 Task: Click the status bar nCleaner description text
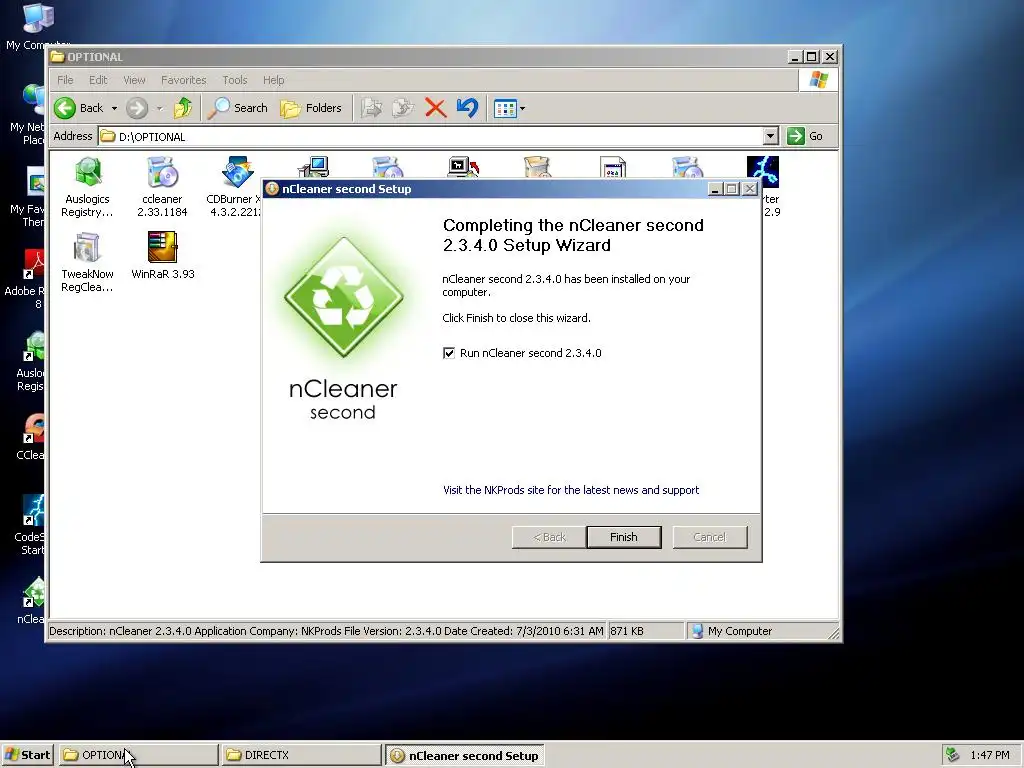[x=327, y=631]
